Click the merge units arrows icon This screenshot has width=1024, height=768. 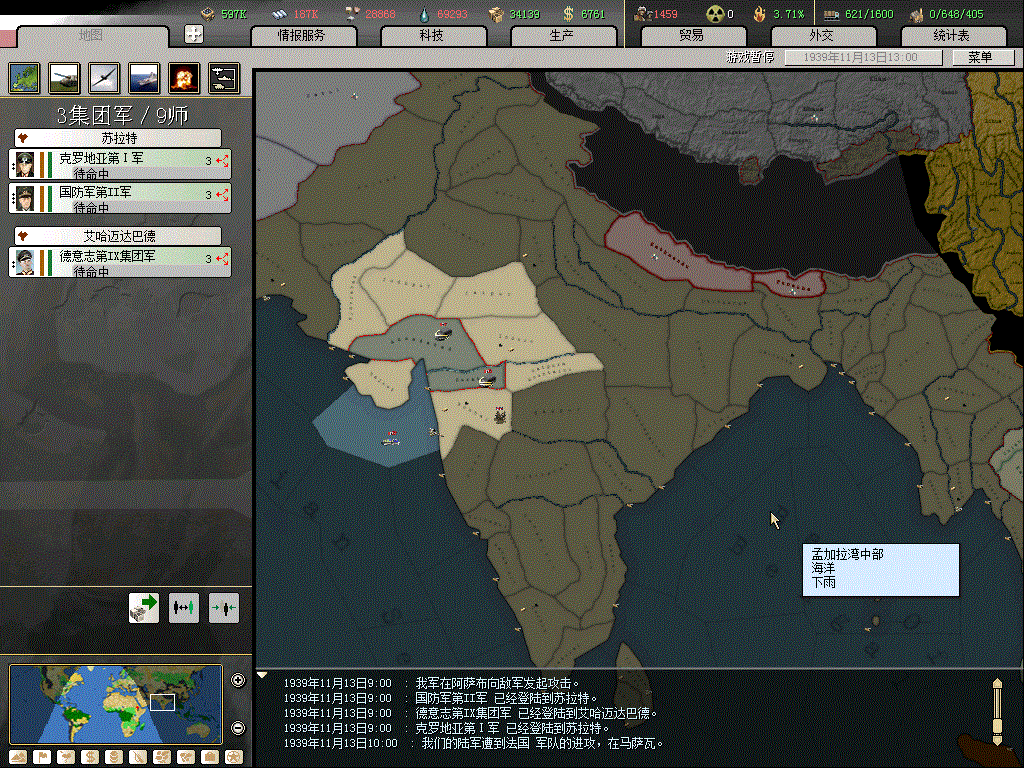point(224,607)
